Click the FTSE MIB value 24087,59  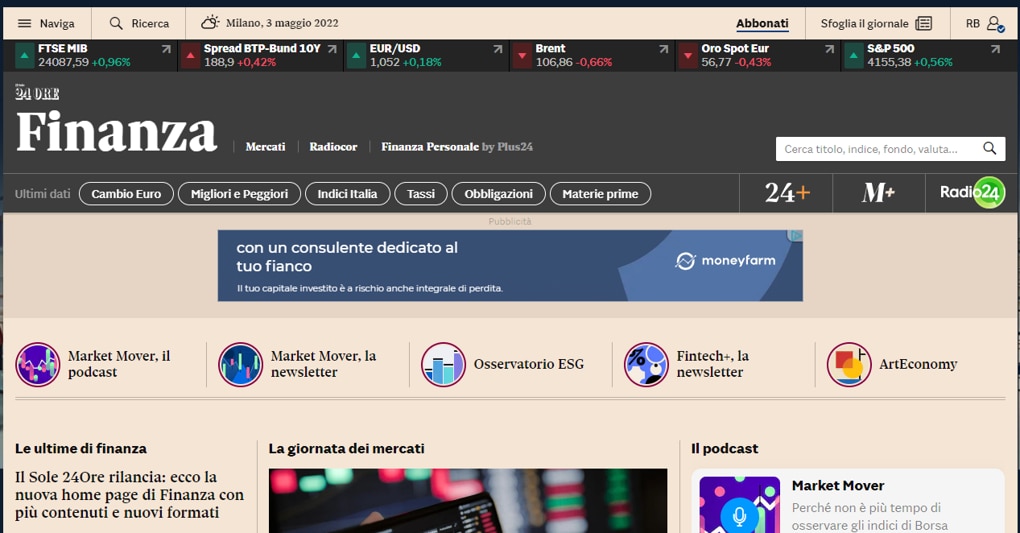[63, 62]
